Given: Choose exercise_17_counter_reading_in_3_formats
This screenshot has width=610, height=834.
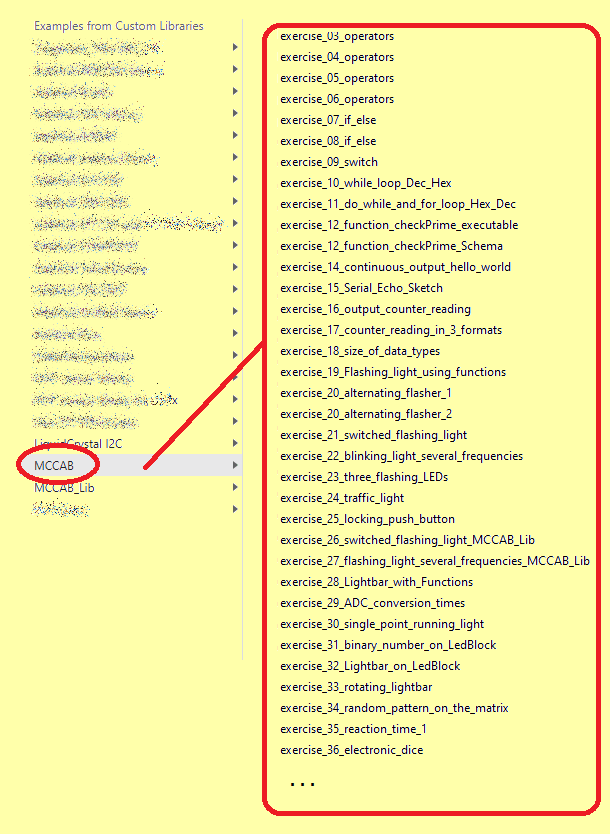Looking at the screenshot, I should click(391, 330).
